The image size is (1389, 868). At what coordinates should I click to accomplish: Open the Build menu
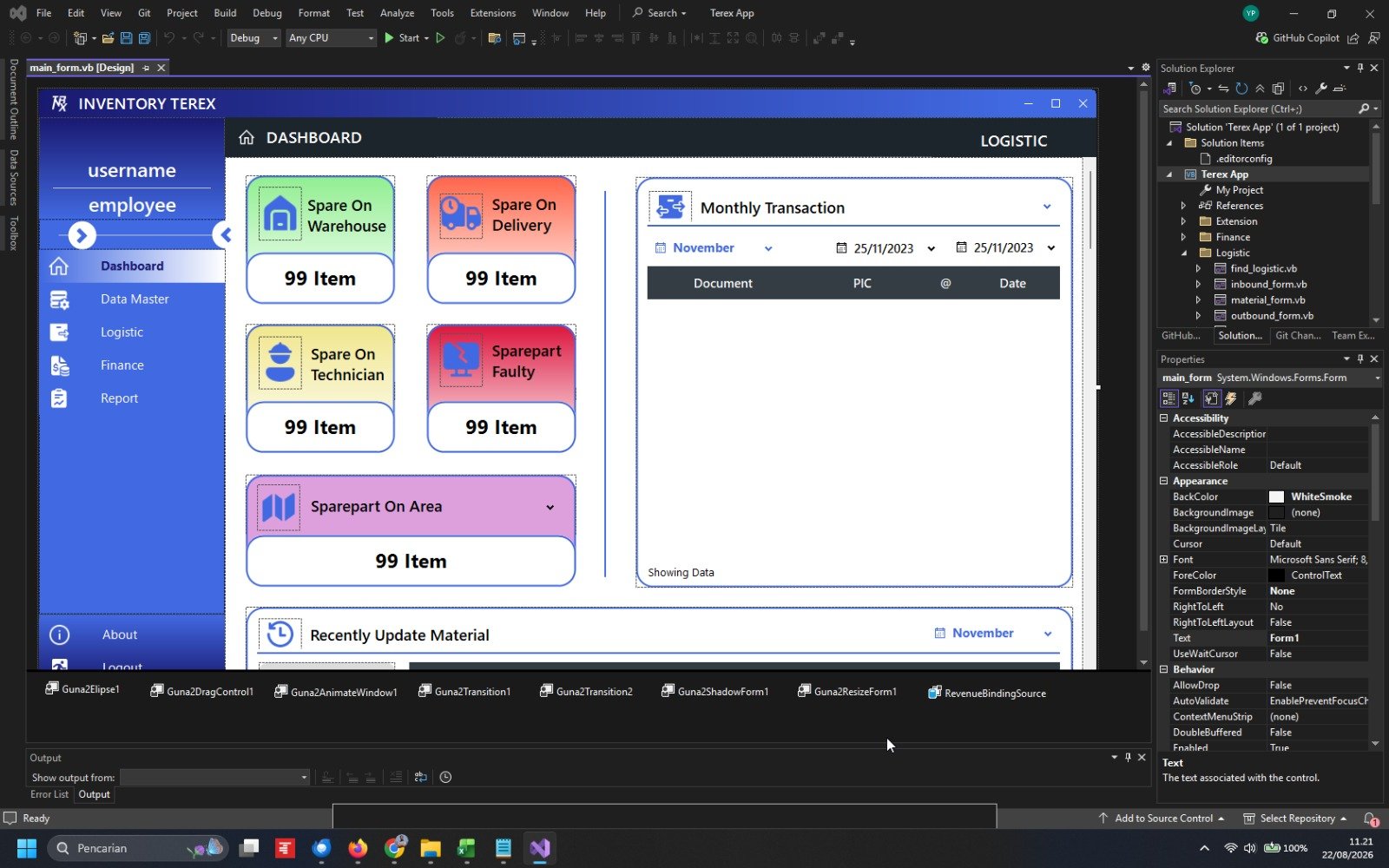[x=225, y=13]
